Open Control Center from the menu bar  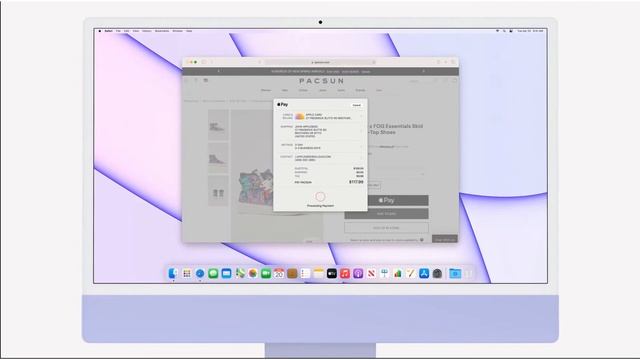click(x=511, y=31)
